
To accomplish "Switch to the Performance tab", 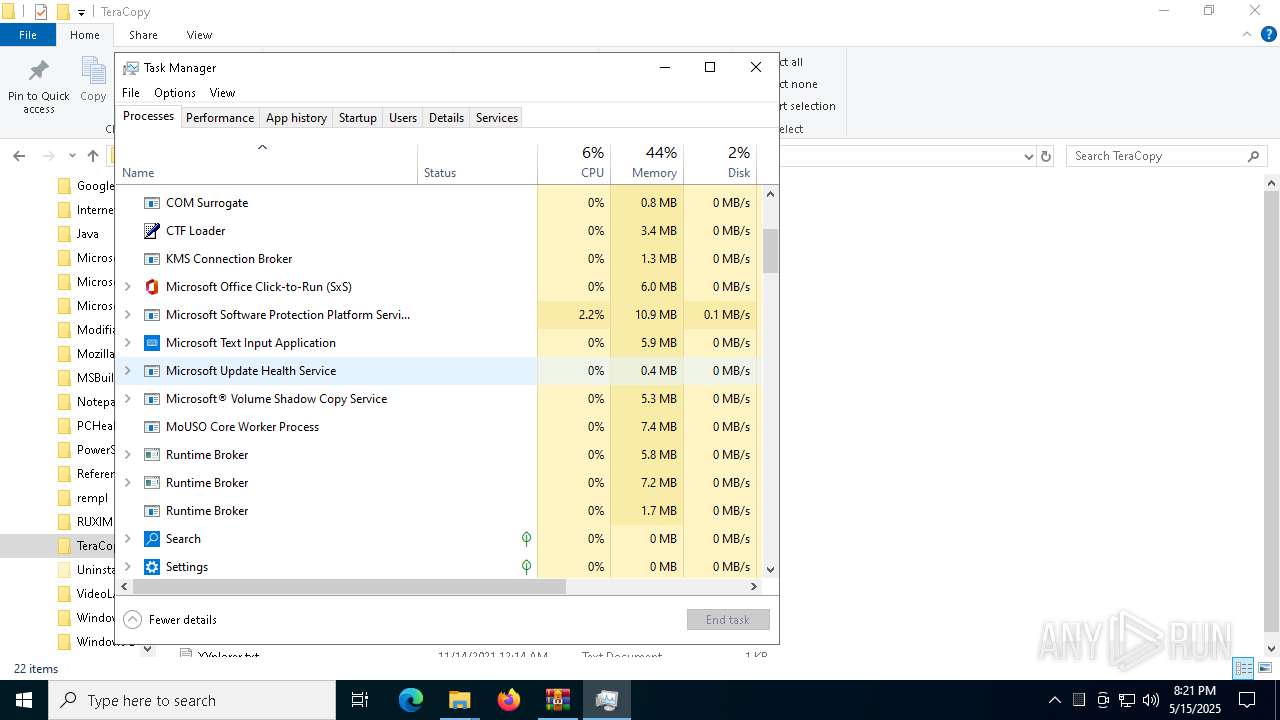I will tap(220, 118).
